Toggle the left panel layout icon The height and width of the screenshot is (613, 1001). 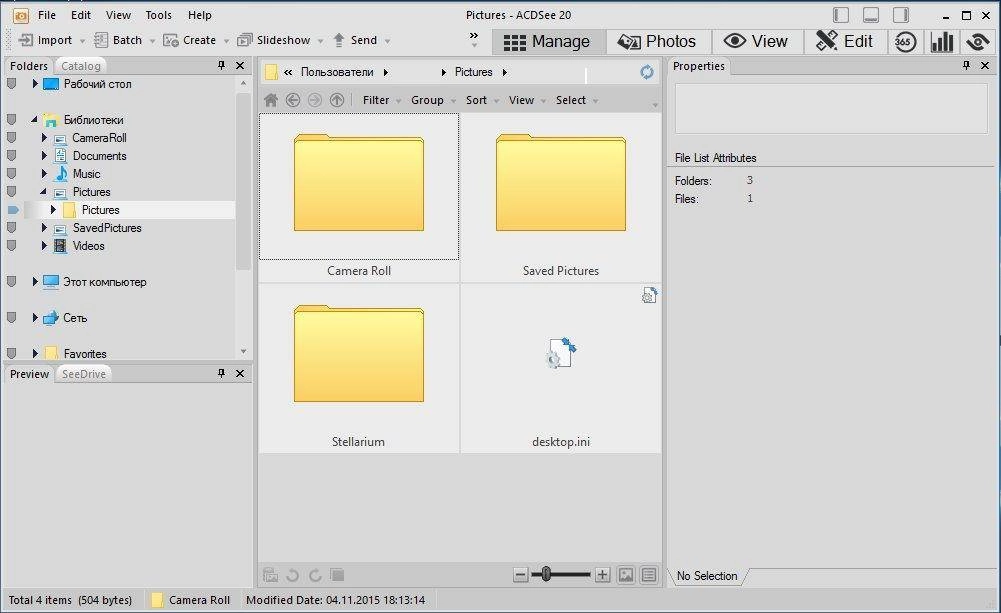click(x=841, y=15)
